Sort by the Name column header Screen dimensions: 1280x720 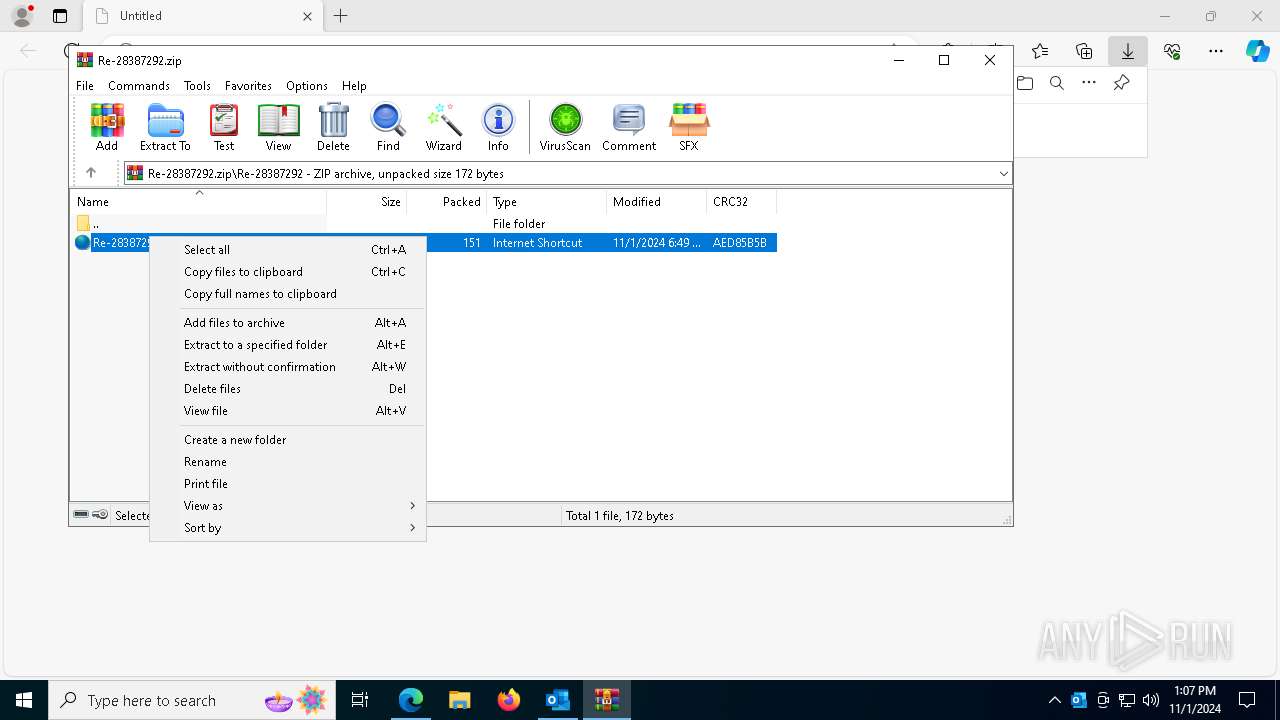click(198, 202)
